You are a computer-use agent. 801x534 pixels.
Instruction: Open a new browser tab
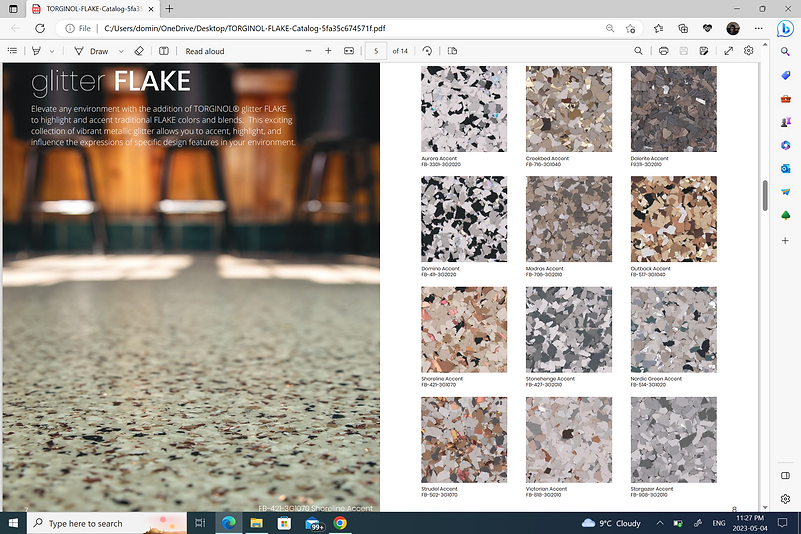(x=170, y=9)
